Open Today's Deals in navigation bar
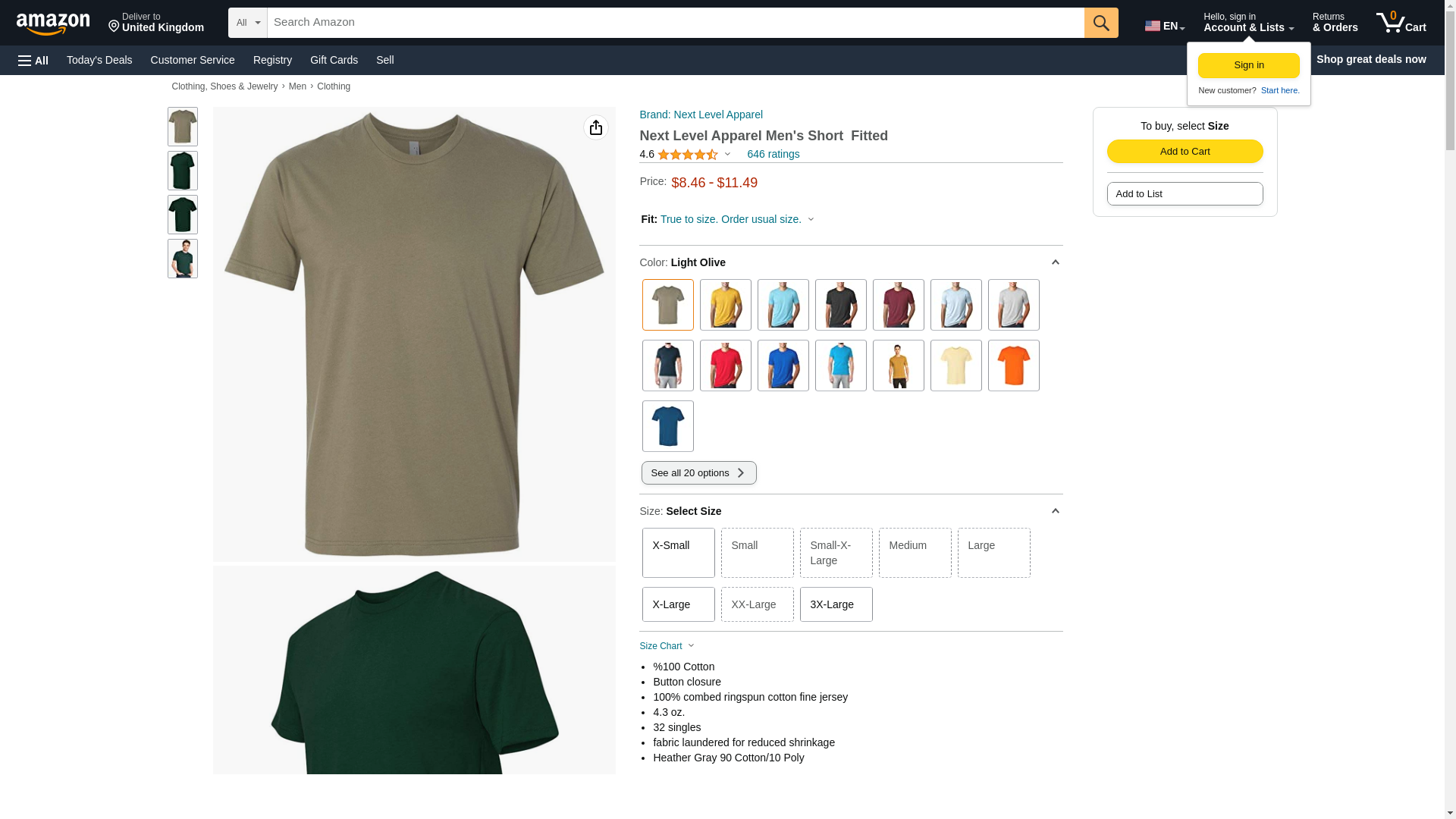Viewport: 1456px width, 819px height. point(99,60)
